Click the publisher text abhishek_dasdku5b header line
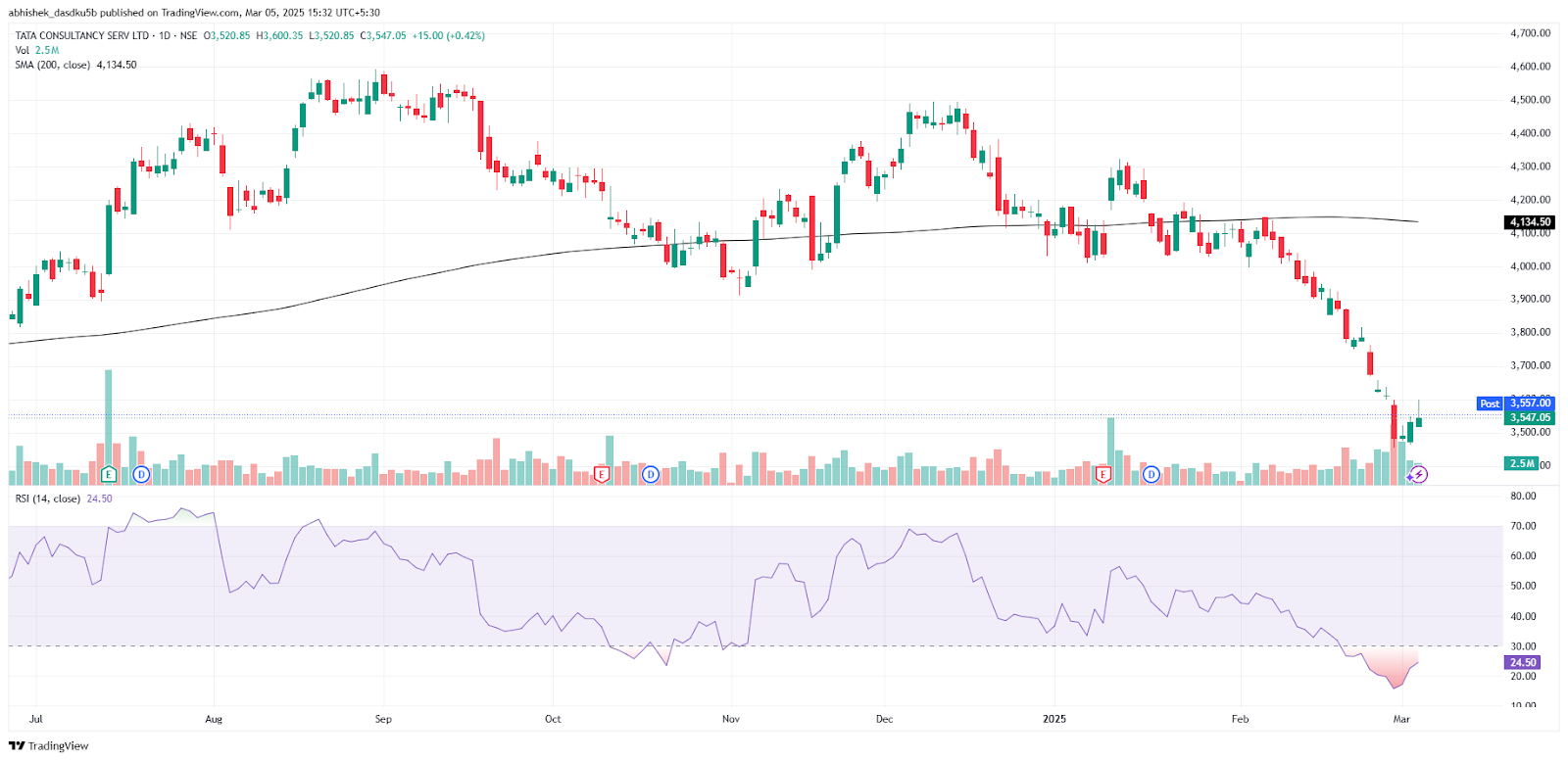Viewport: 1568px width, 761px height. coord(194,13)
